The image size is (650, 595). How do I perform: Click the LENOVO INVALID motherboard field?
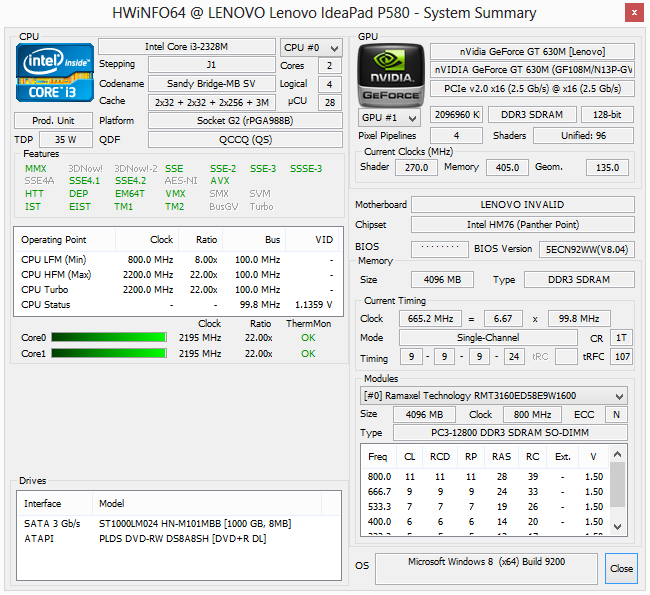click(x=522, y=205)
